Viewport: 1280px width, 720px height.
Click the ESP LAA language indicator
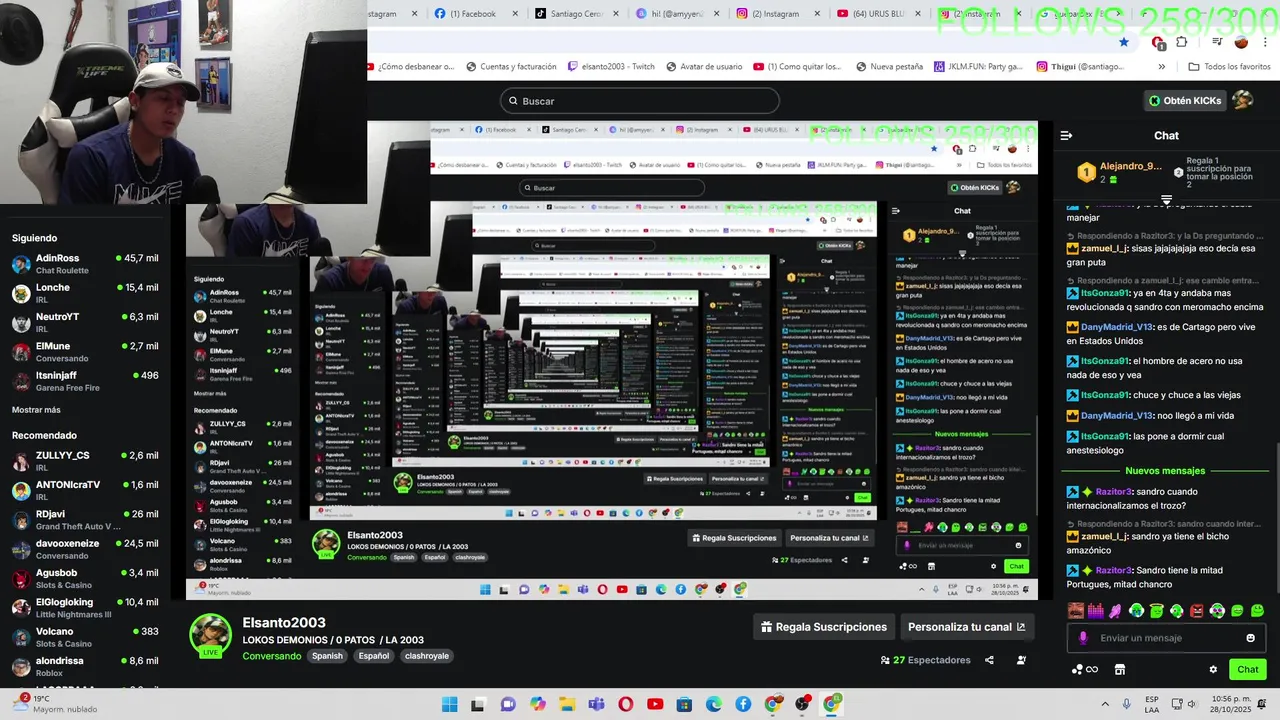(1152, 704)
